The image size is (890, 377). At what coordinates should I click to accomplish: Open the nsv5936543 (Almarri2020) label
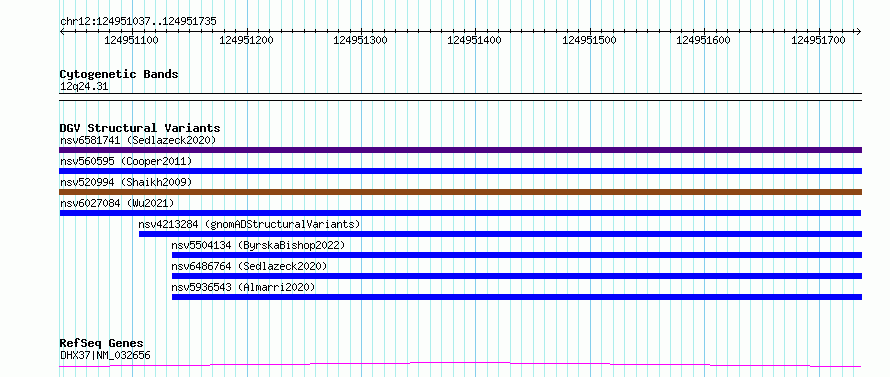point(243,287)
